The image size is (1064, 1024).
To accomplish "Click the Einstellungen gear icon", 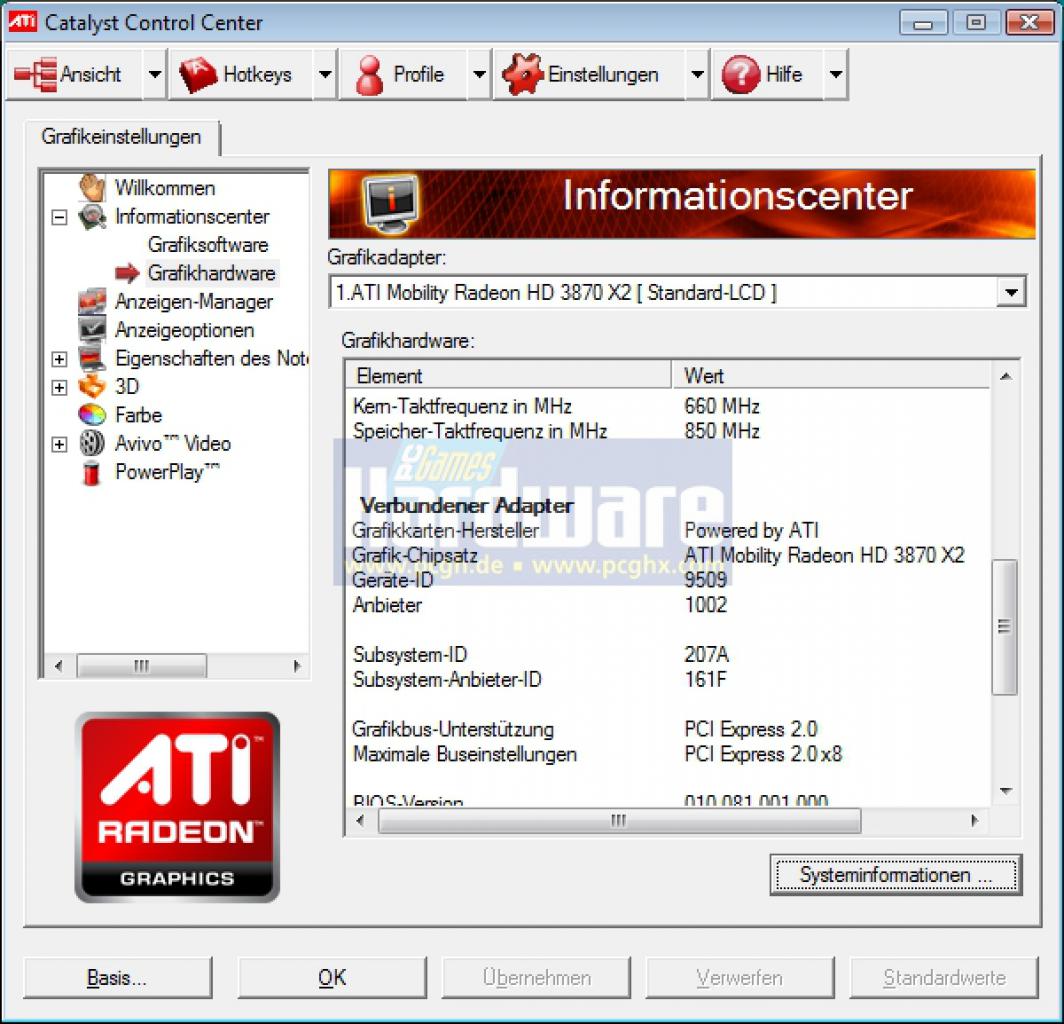I will click(522, 74).
